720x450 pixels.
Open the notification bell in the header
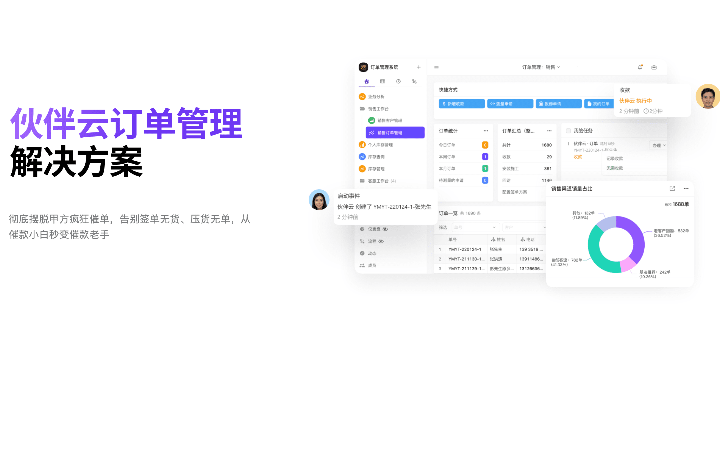click(x=640, y=67)
